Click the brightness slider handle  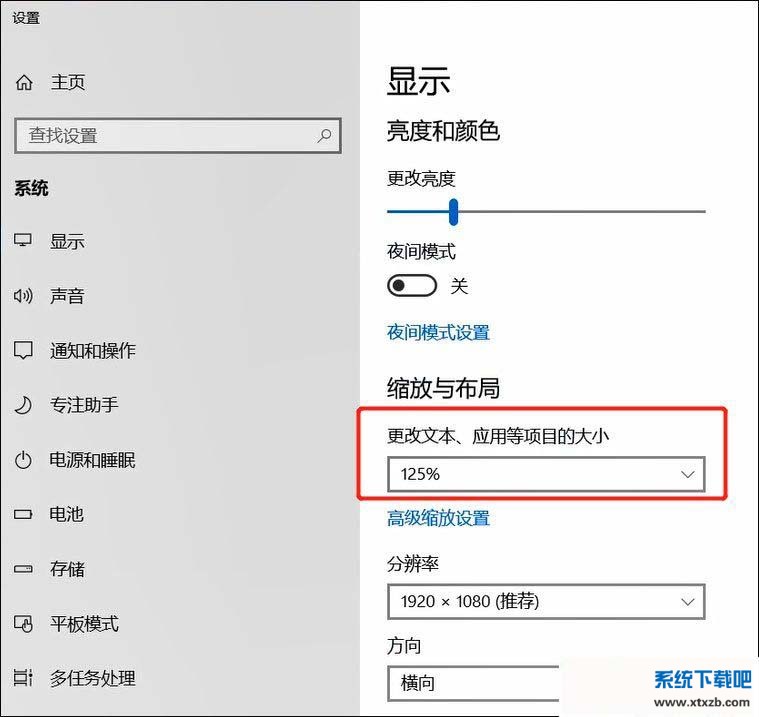tap(453, 211)
